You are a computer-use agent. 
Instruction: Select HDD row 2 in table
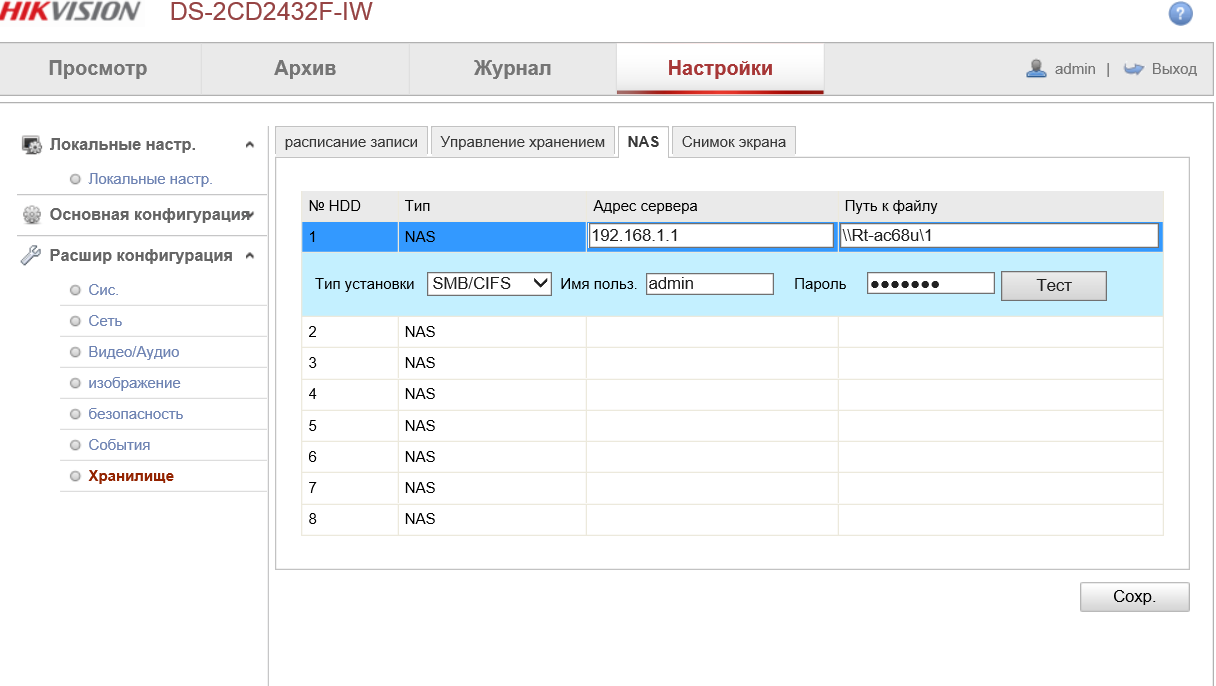click(732, 332)
